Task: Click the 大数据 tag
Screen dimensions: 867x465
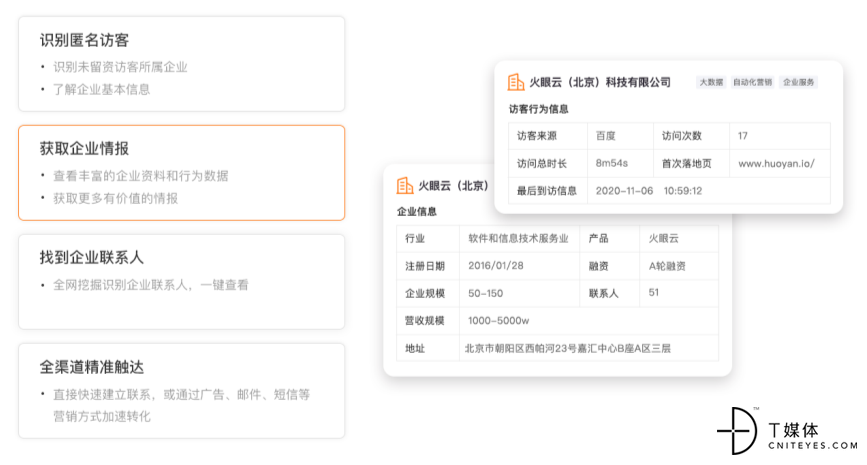Action: point(711,82)
